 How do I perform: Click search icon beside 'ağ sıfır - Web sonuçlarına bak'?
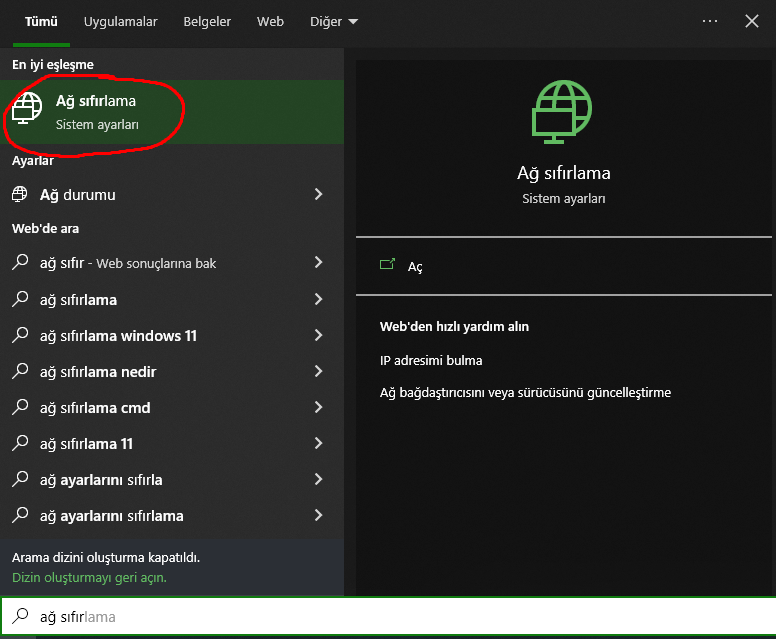point(20,262)
